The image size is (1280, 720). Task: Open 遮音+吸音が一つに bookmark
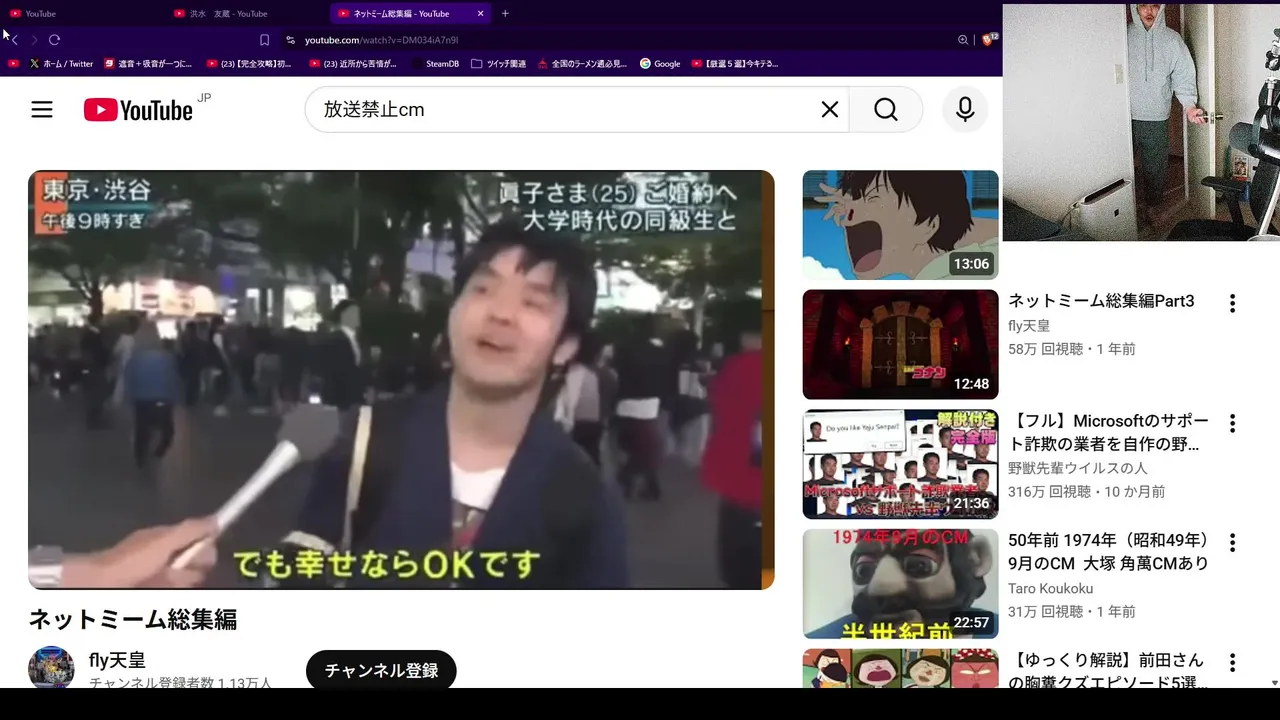click(x=148, y=63)
